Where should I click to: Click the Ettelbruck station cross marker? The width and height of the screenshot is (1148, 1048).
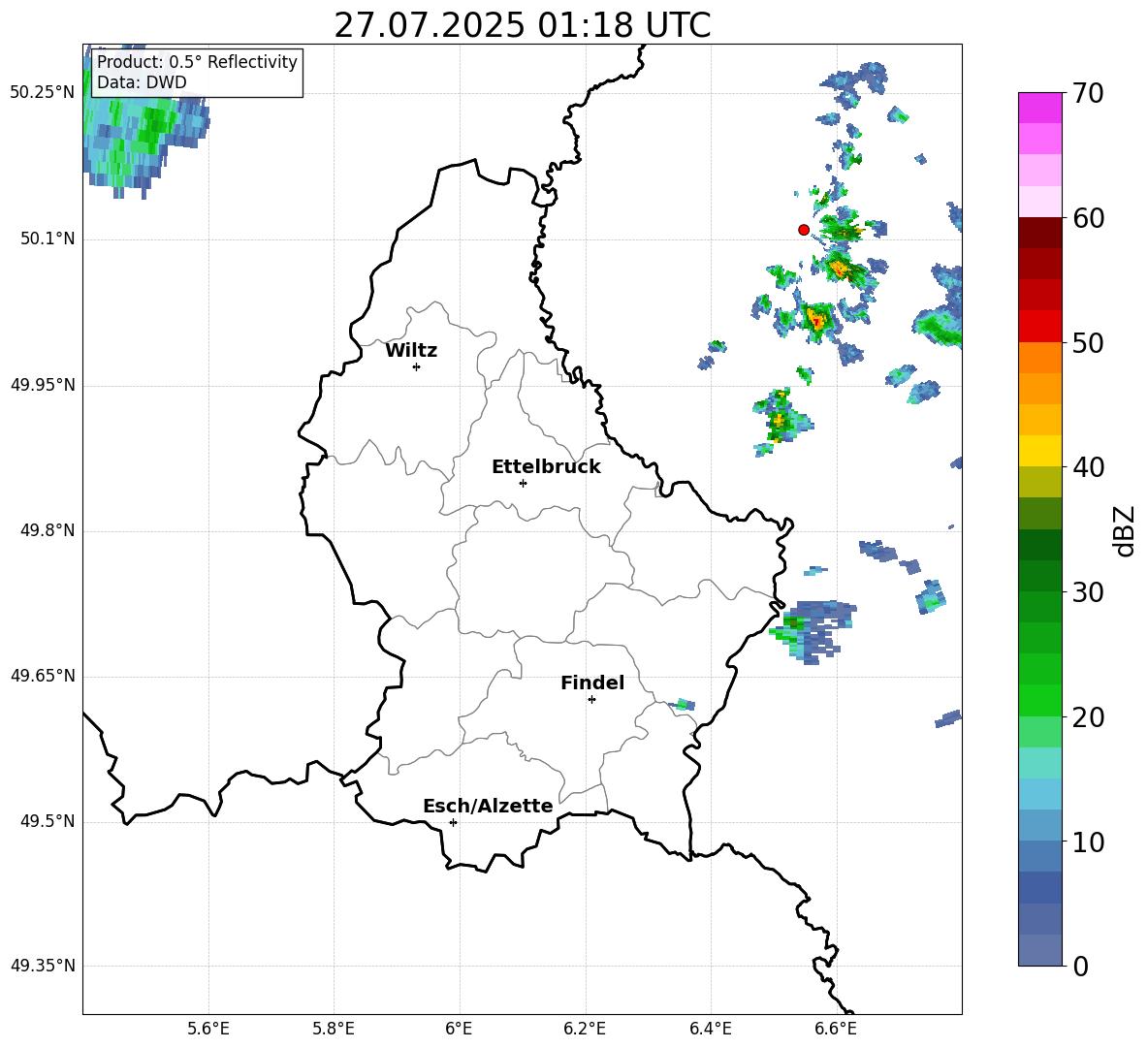(523, 483)
